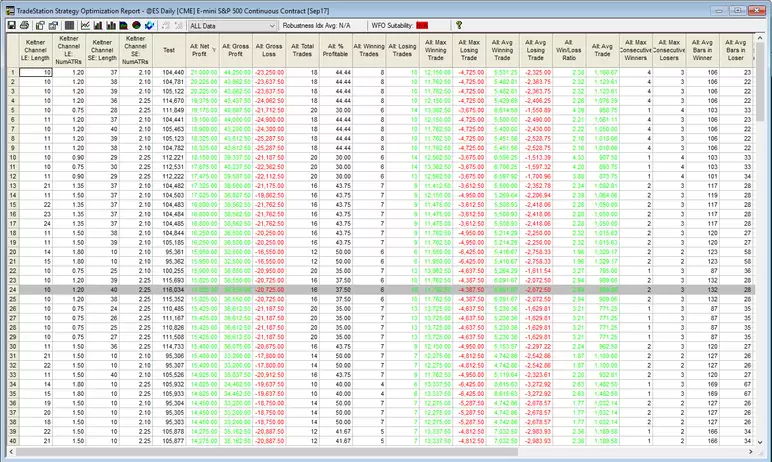Click the Robustness Idx Avg: N/A label
Viewport: 772px width, 462px height.
(x=316, y=26)
